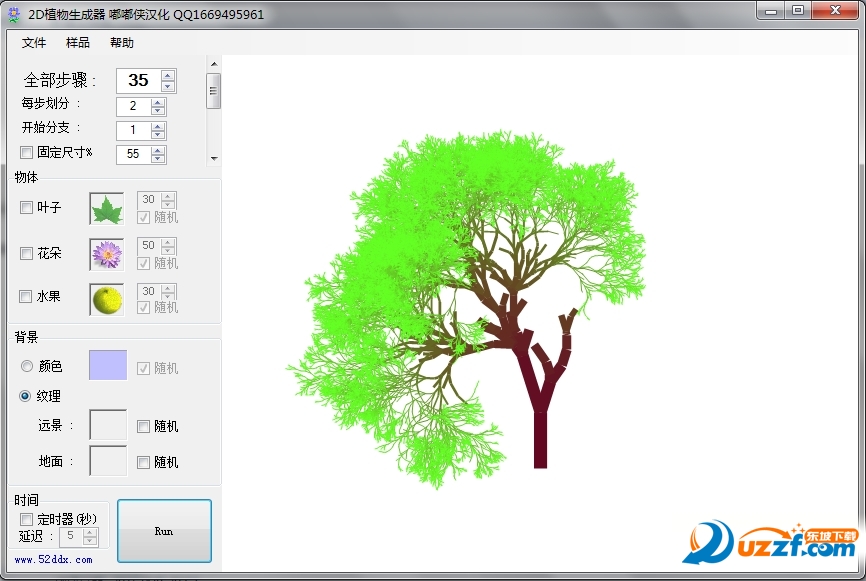The width and height of the screenshot is (866, 581).
Task: Click the settings panel scrollbar up arrow
Action: point(214,64)
